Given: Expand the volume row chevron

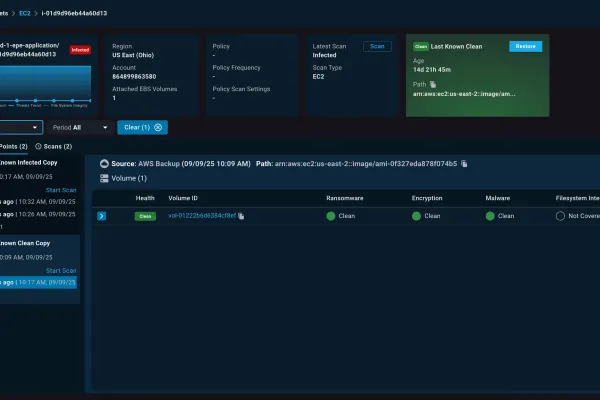Looking at the screenshot, I should (101, 216).
